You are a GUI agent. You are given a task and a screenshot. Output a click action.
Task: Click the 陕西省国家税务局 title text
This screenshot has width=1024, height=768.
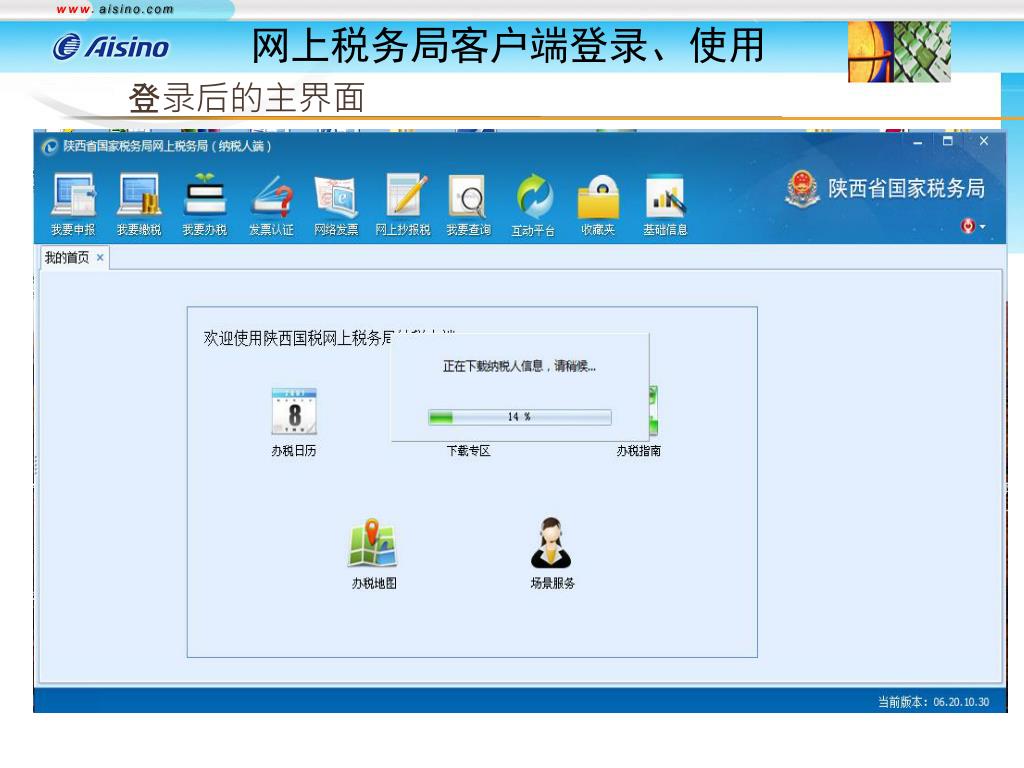click(906, 188)
